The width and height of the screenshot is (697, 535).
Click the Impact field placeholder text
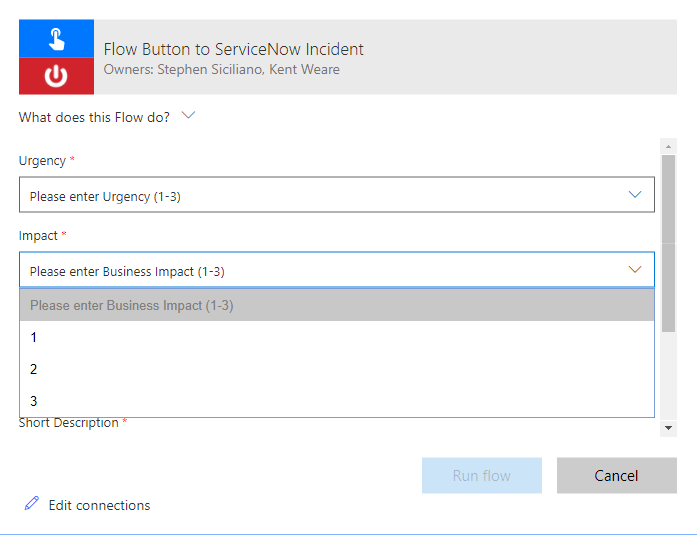click(x=127, y=271)
